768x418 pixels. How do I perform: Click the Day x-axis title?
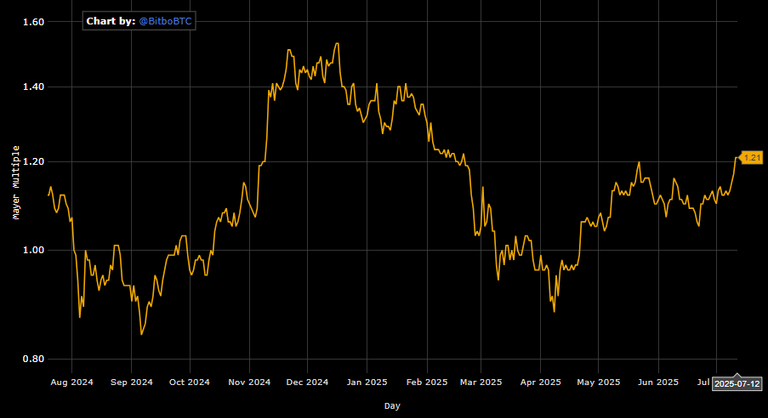tap(392, 406)
